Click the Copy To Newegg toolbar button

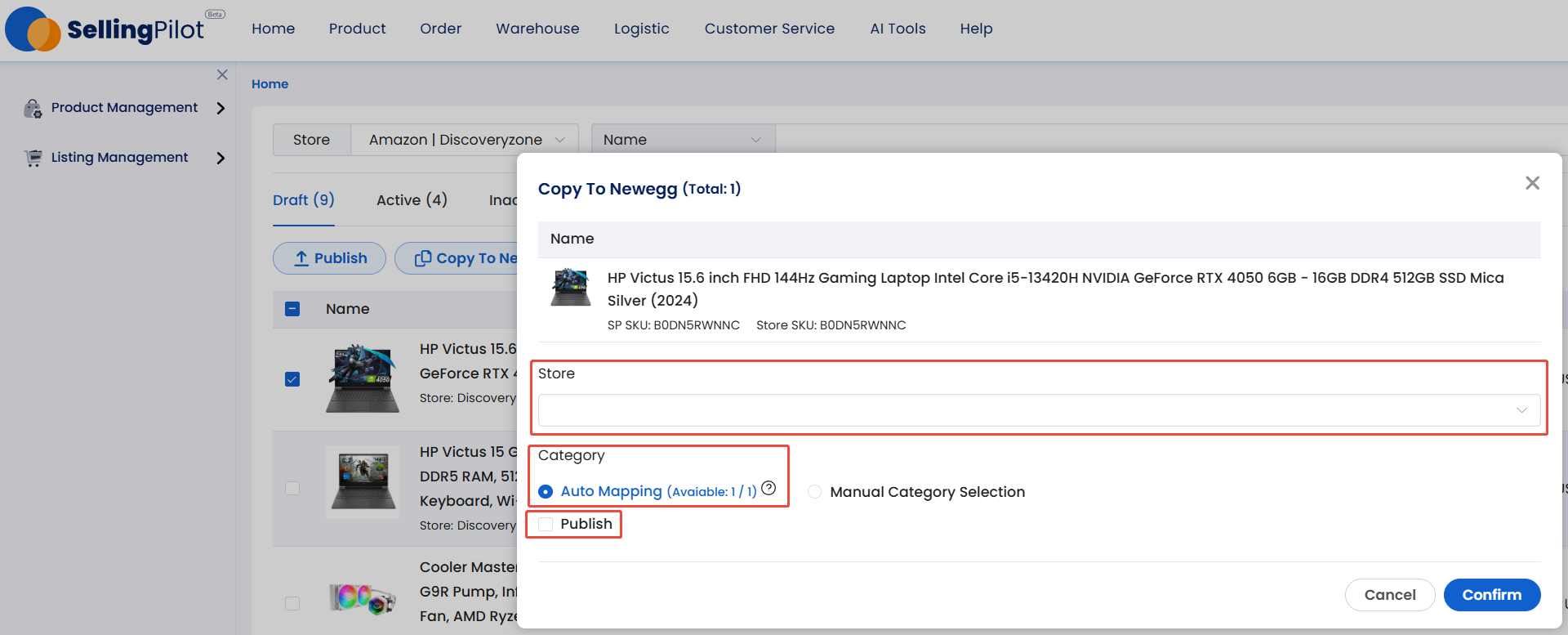coord(457,258)
